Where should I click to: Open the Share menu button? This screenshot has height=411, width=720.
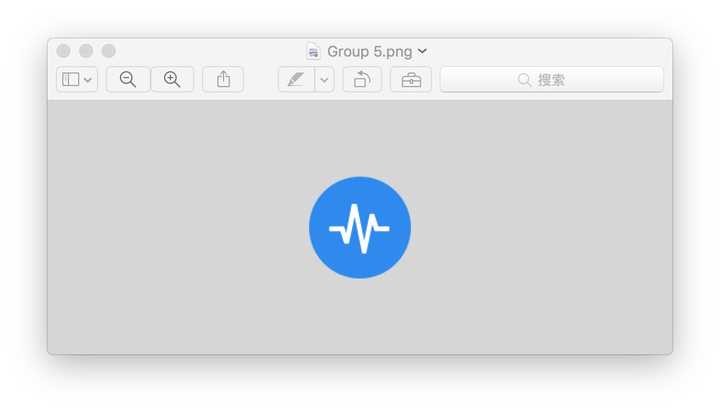pyautogui.click(x=223, y=80)
